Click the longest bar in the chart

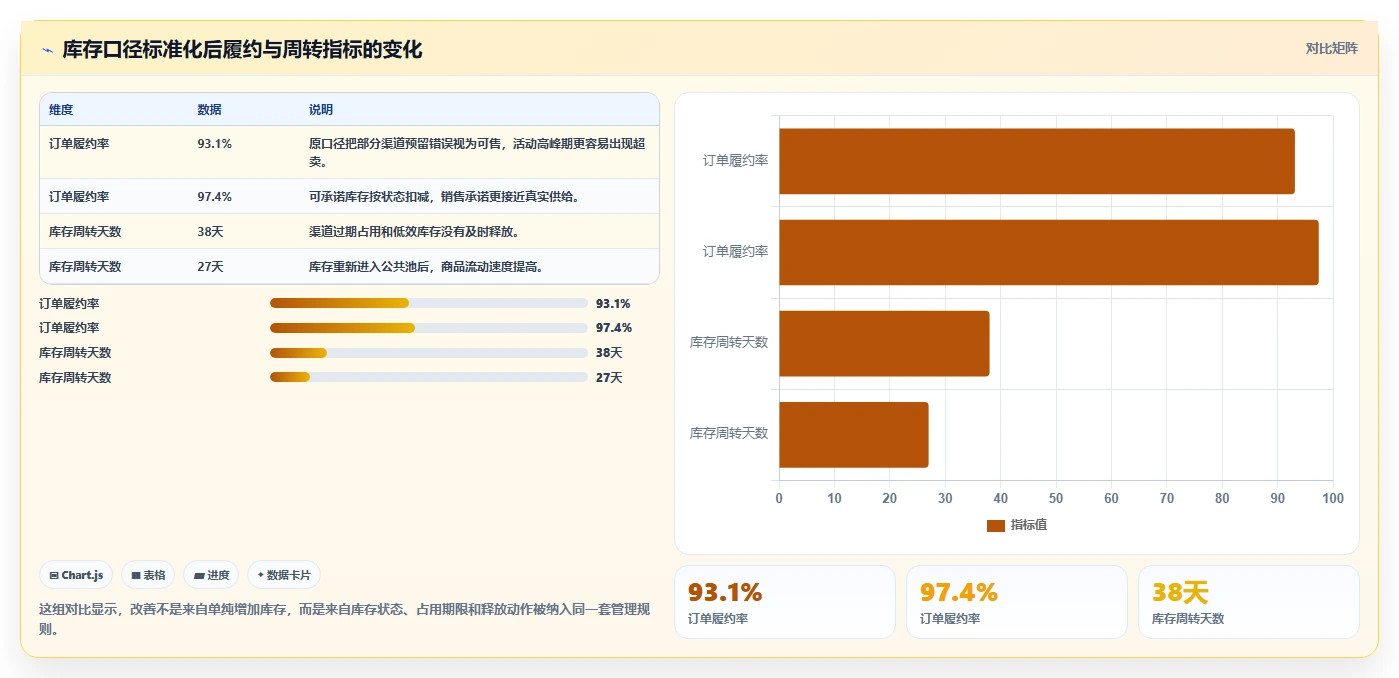tap(1049, 252)
